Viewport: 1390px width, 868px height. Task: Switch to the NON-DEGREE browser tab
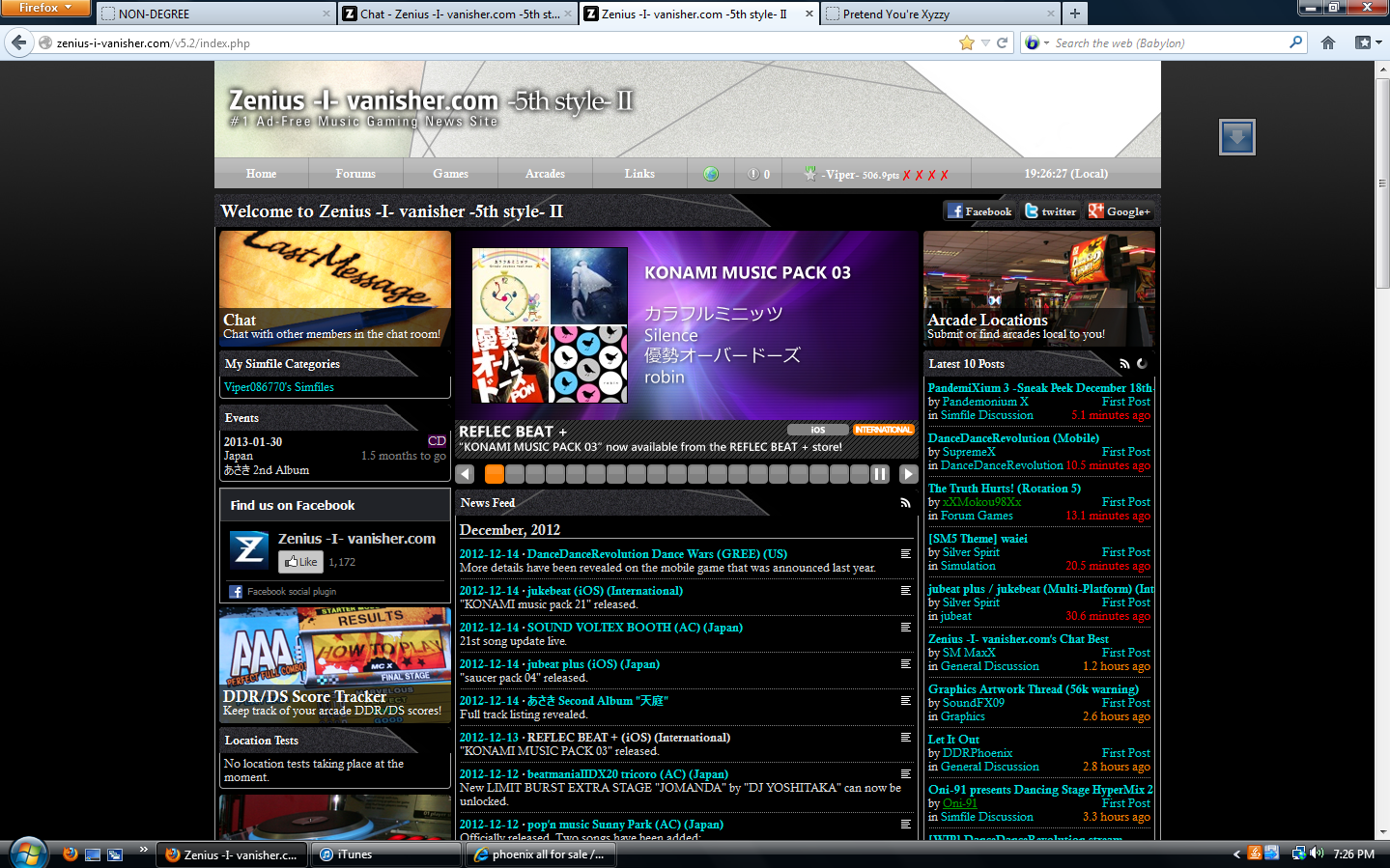coord(214,14)
